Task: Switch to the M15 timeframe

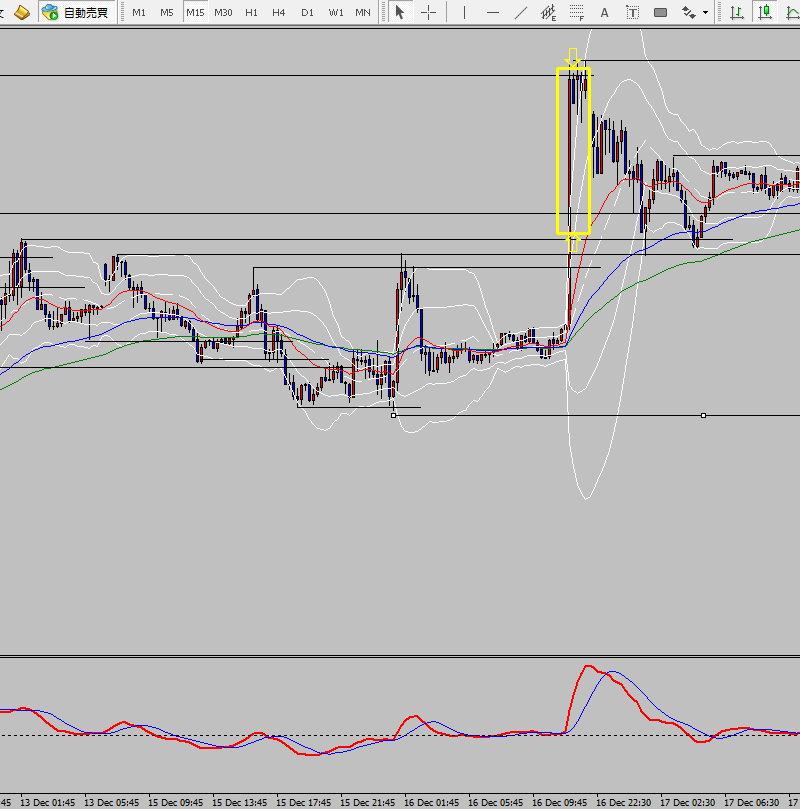Action: pos(195,12)
